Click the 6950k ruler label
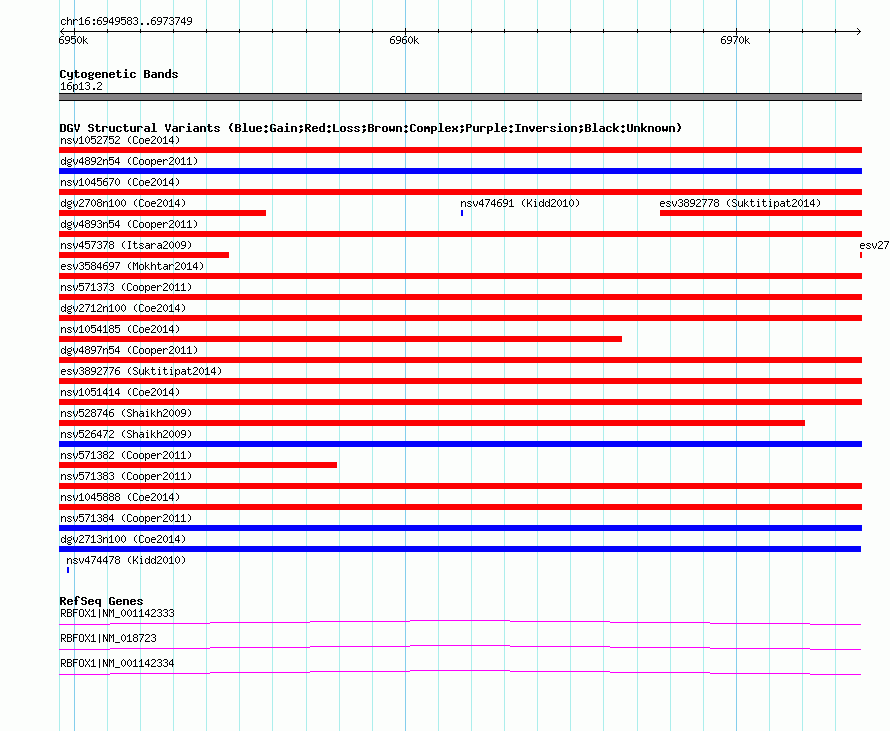The image size is (890, 731). pos(73,40)
